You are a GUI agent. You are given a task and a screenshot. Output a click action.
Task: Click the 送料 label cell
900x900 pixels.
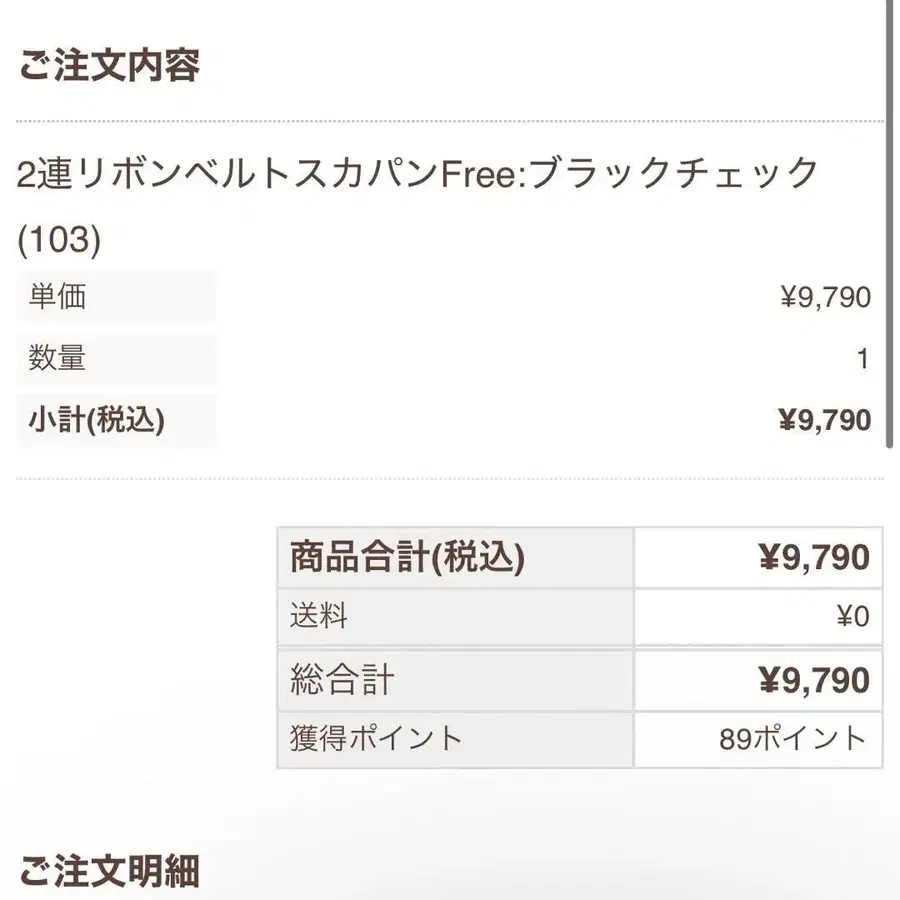[x=319, y=617]
